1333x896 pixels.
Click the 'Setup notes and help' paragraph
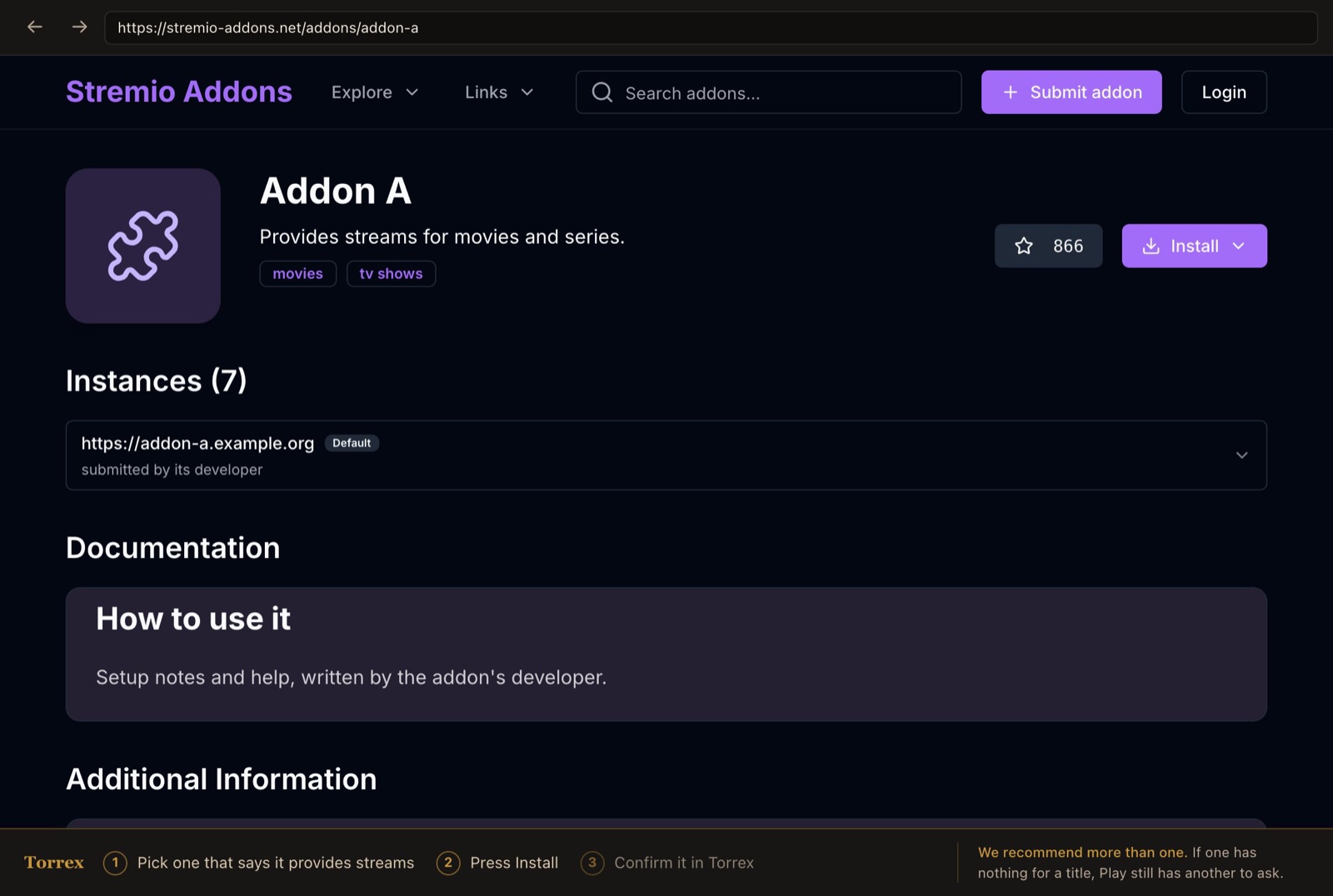352,677
